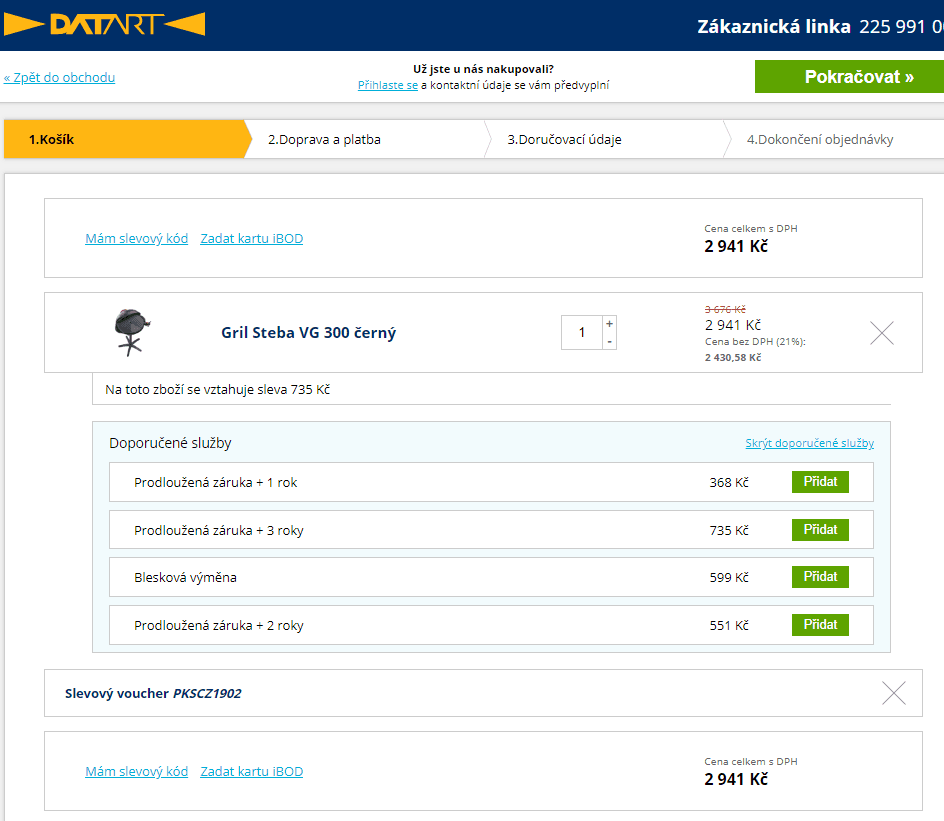The image size is (944, 821).
Task: Click the DATART logo
Action: click(x=104, y=24)
